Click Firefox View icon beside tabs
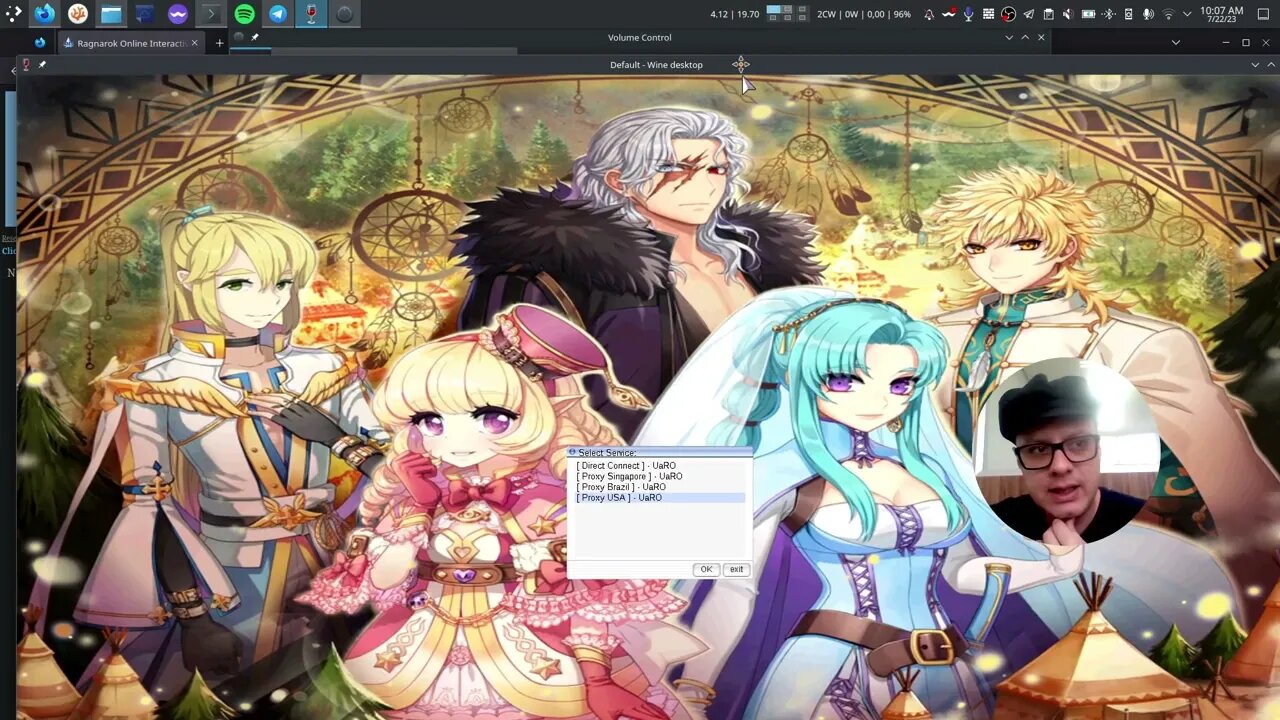The width and height of the screenshot is (1280, 720). [39, 43]
